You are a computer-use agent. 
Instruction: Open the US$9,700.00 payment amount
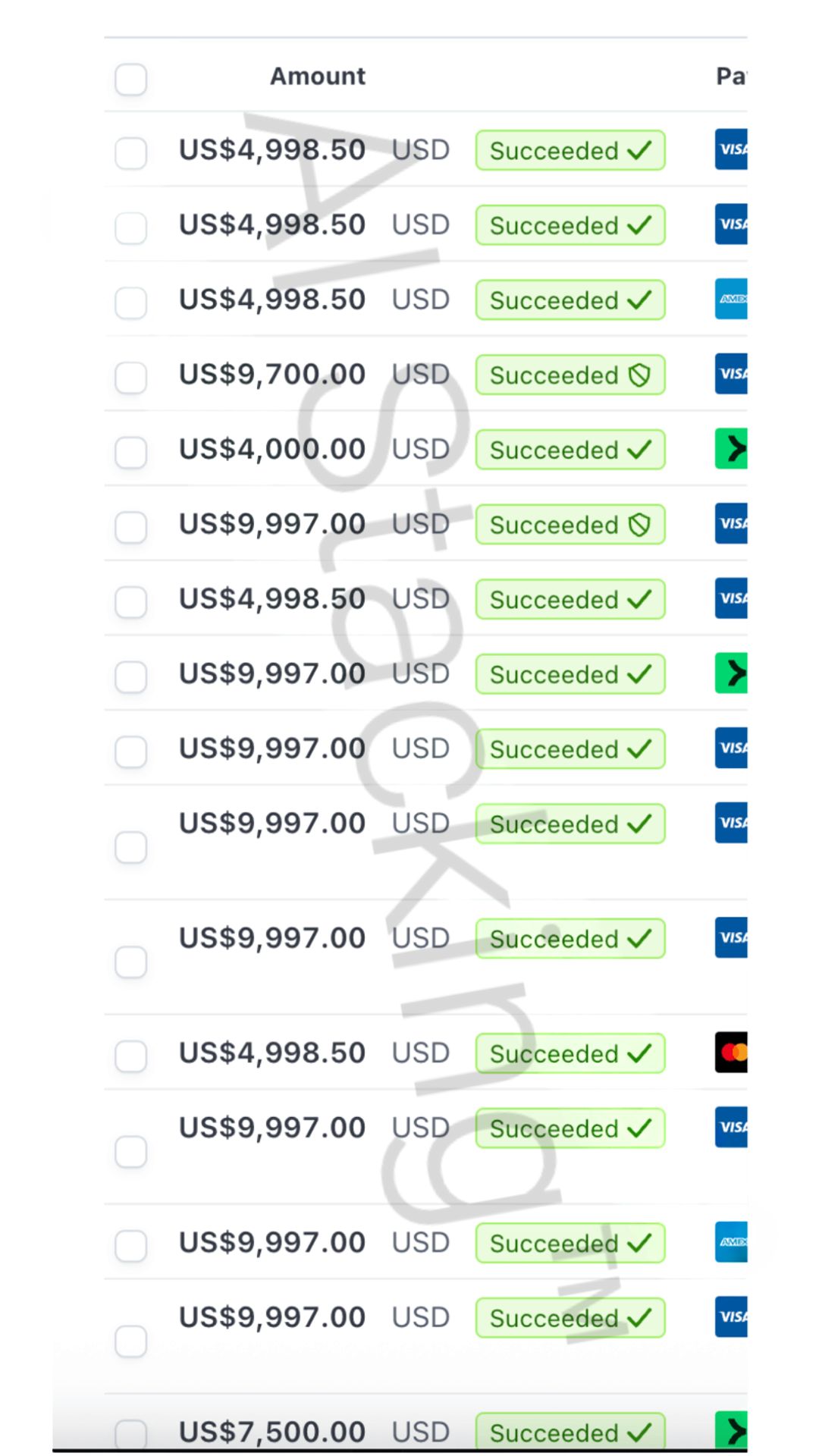[272, 374]
